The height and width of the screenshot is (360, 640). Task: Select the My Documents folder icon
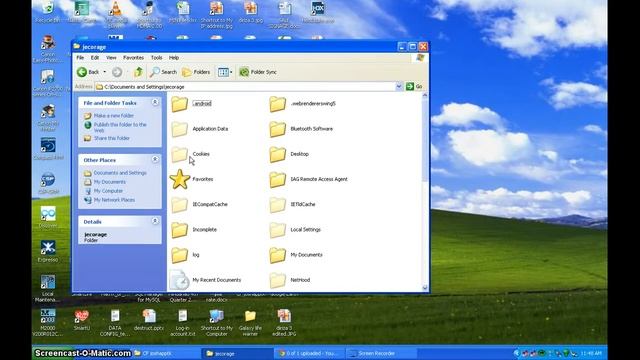[x=278, y=255]
